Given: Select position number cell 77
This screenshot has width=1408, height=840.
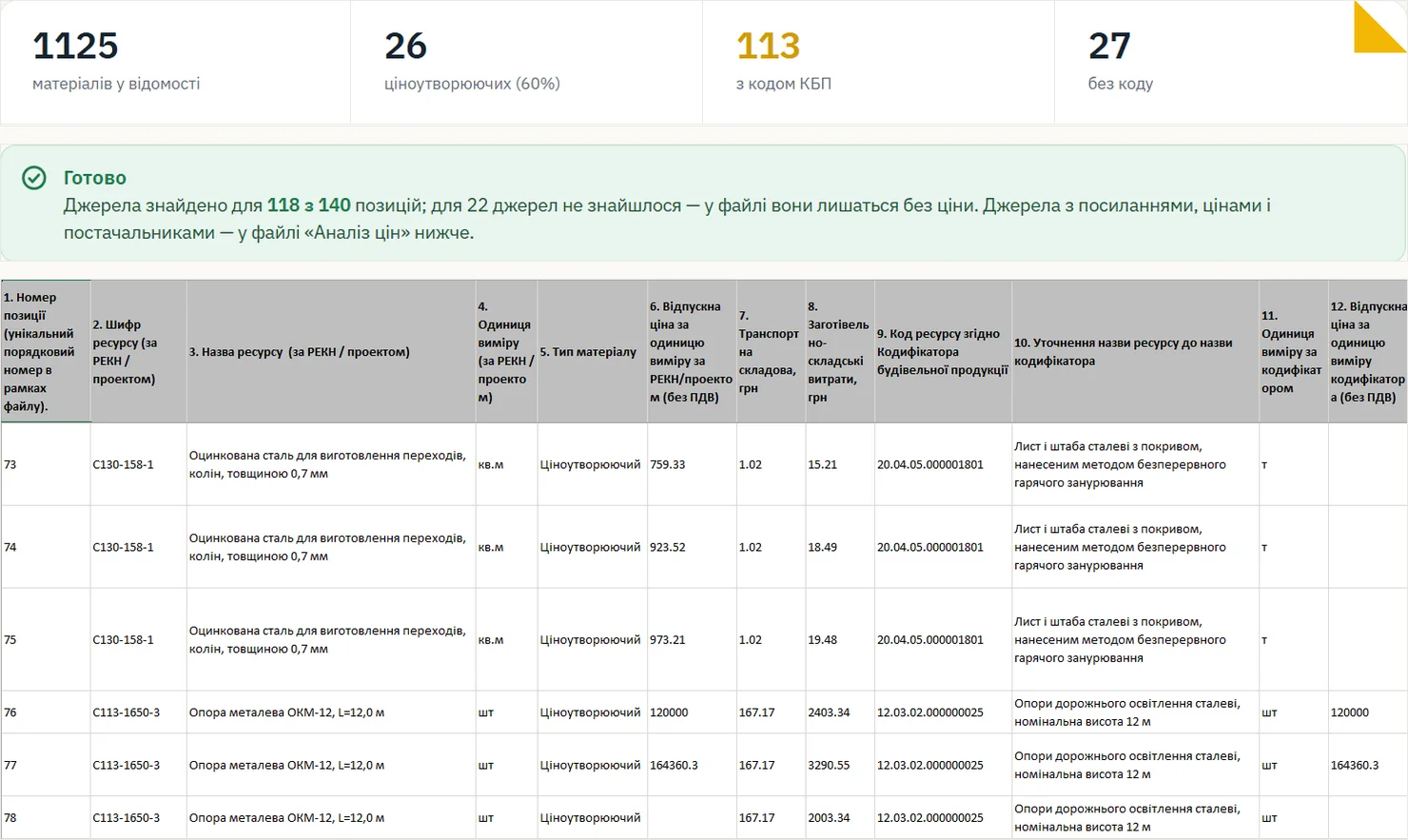Looking at the screenshot, I should [46, 765].
